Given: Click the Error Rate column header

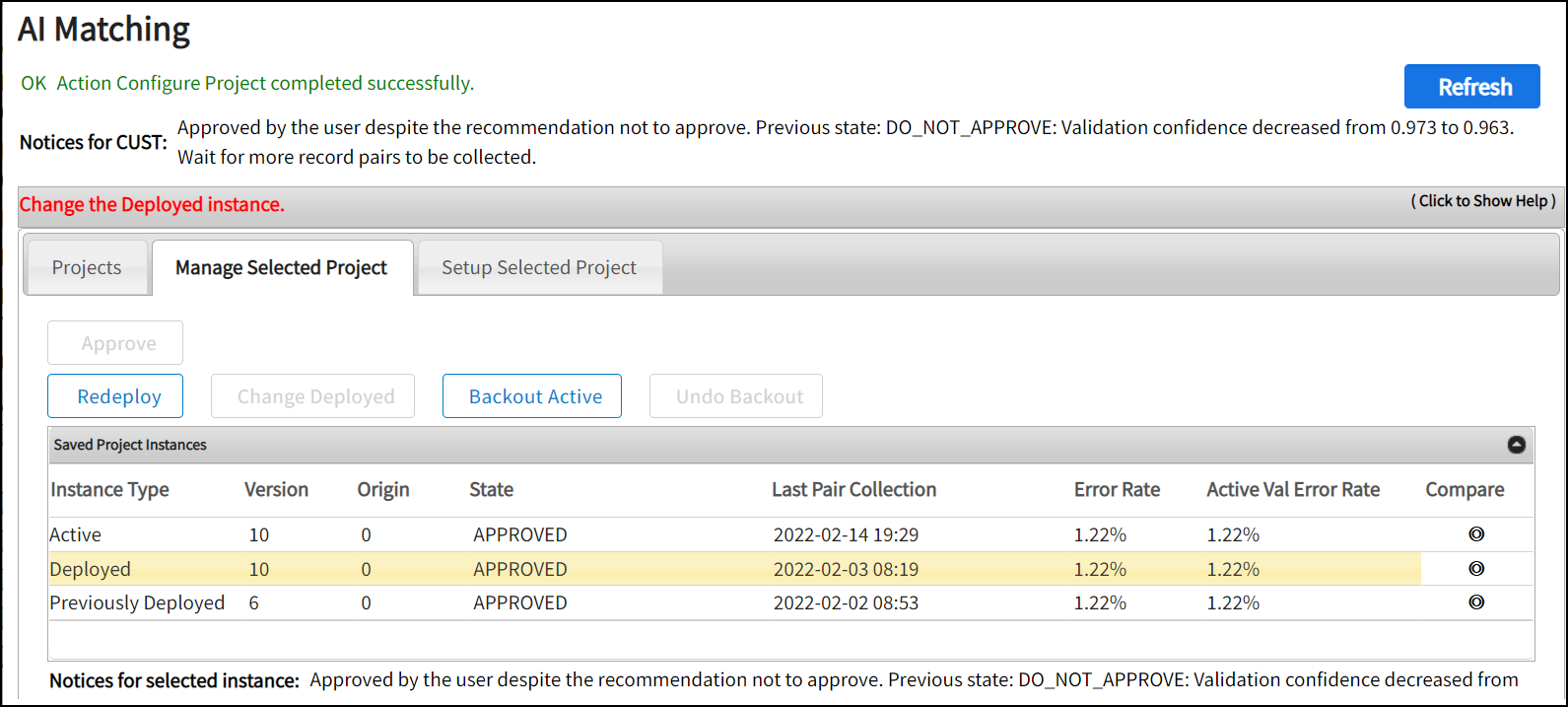Looking at the screenshot, I should click(1117, 490).
